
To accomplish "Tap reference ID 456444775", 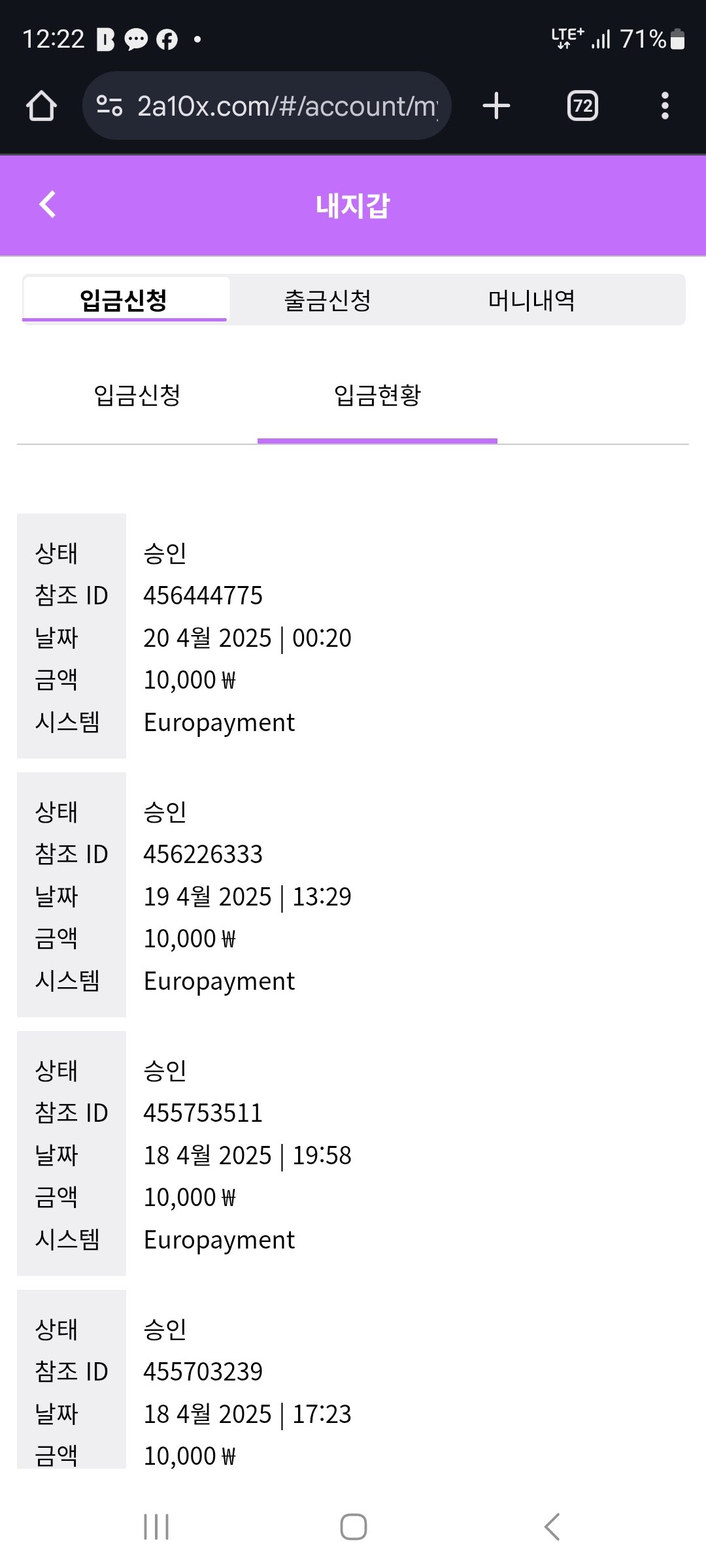I will [x=203, y=596].
